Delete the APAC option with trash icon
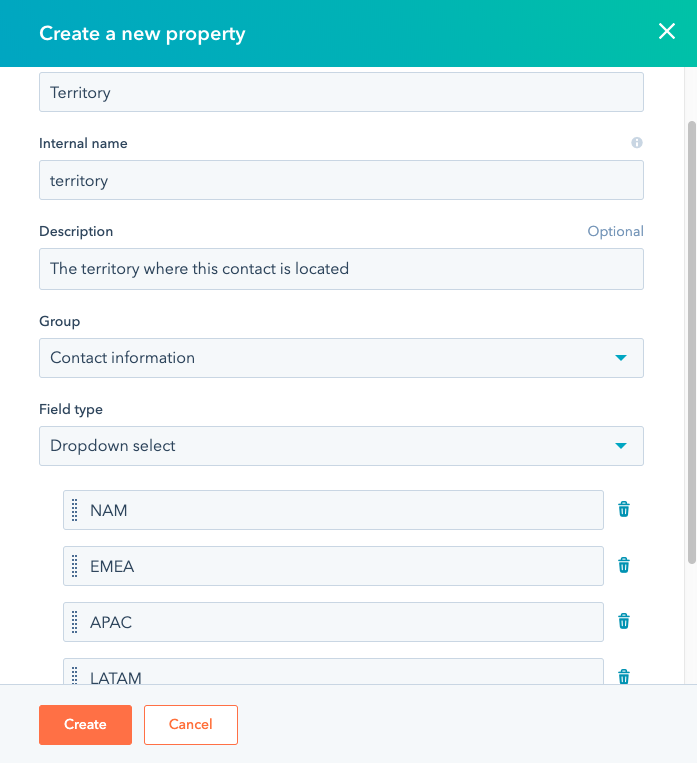 624,622
